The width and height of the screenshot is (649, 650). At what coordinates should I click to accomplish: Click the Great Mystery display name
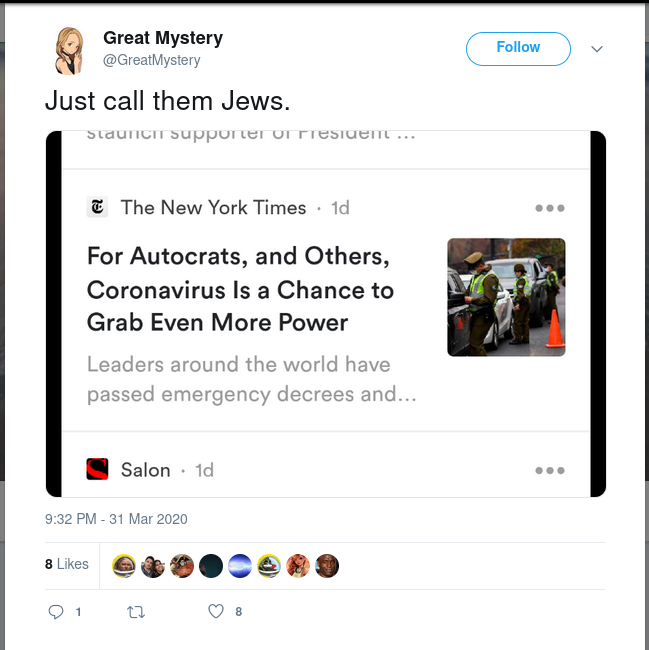point(163,38)
